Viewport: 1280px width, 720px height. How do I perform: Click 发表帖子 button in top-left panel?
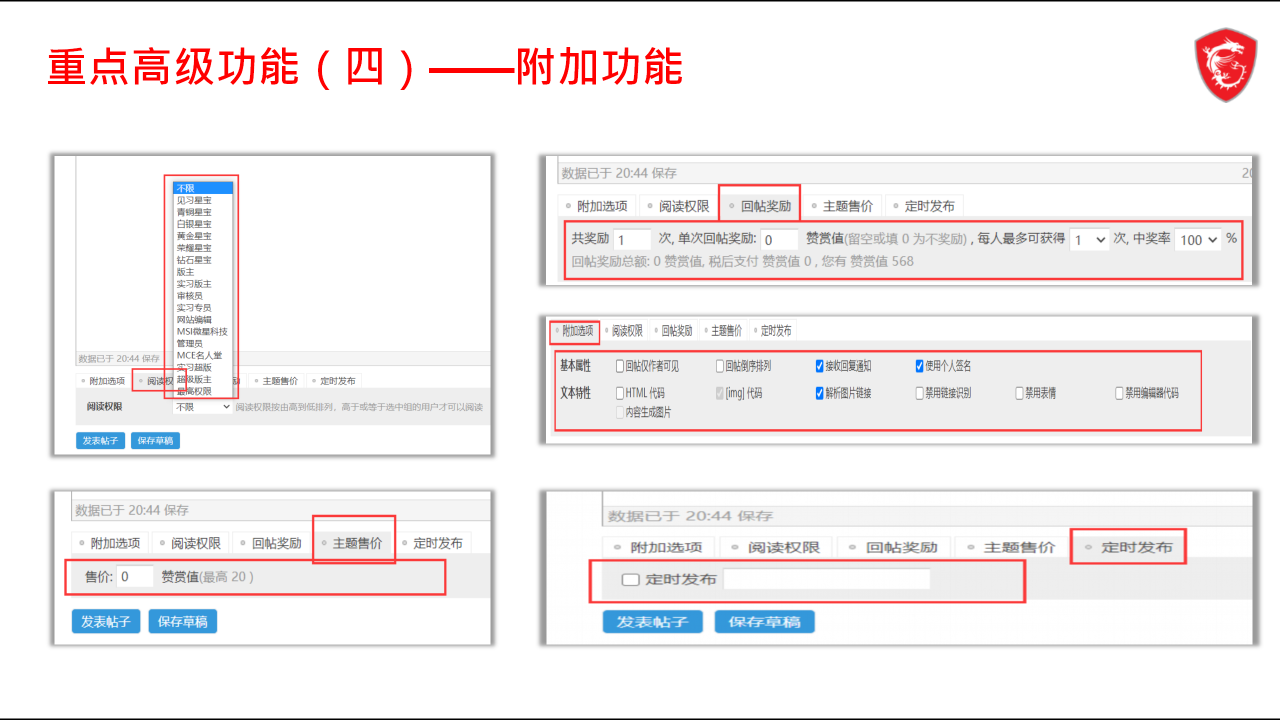(x=101, y=441)
